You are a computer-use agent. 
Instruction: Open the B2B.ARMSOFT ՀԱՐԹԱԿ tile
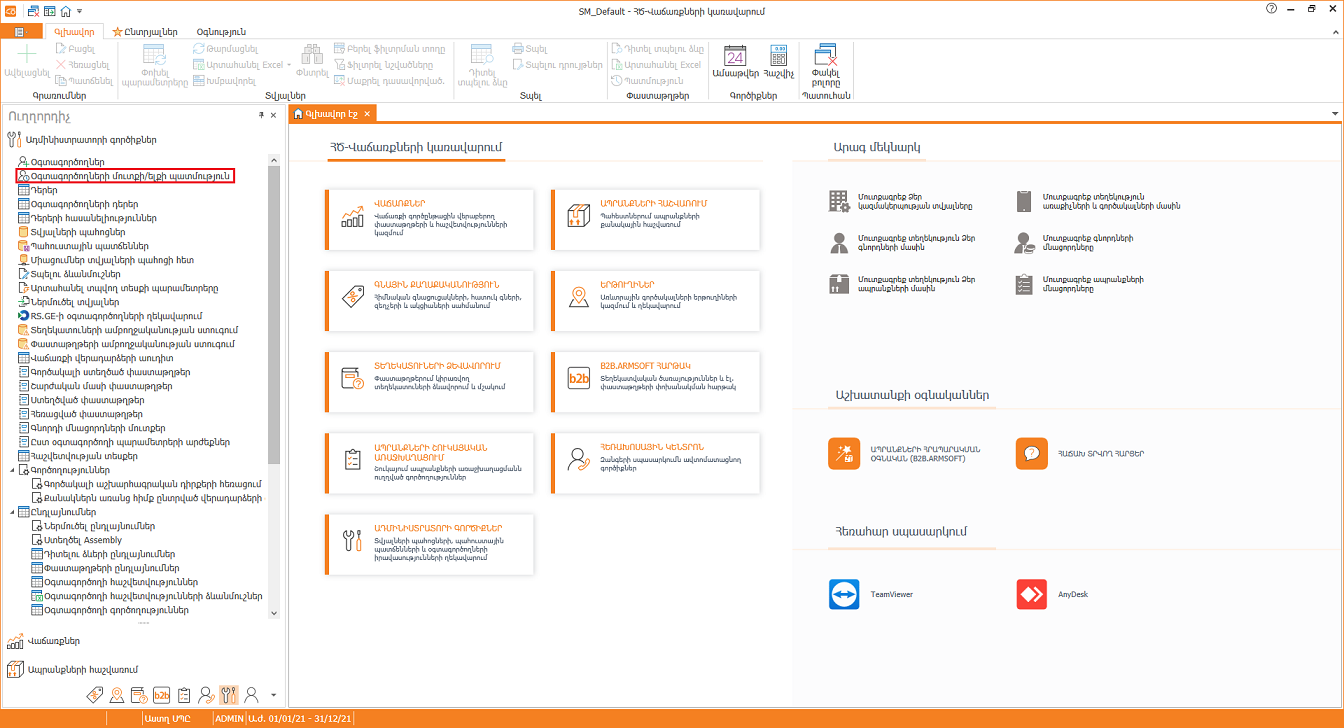[655, 381]
